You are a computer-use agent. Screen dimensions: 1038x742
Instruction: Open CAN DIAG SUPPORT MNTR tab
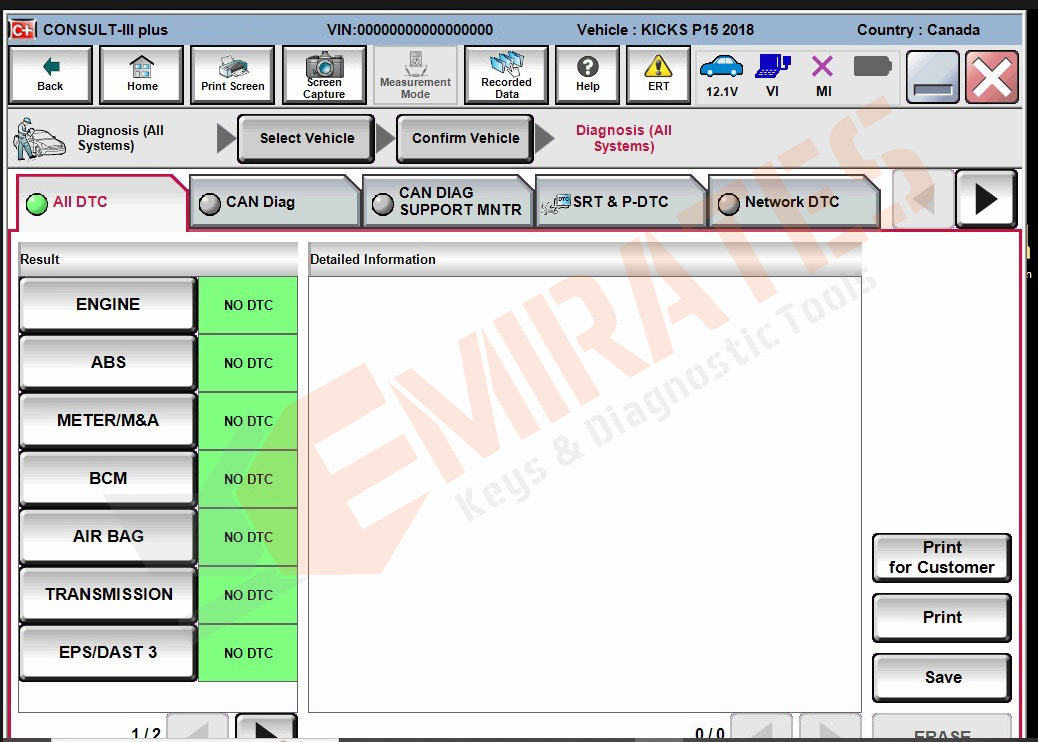click(448, 202)
